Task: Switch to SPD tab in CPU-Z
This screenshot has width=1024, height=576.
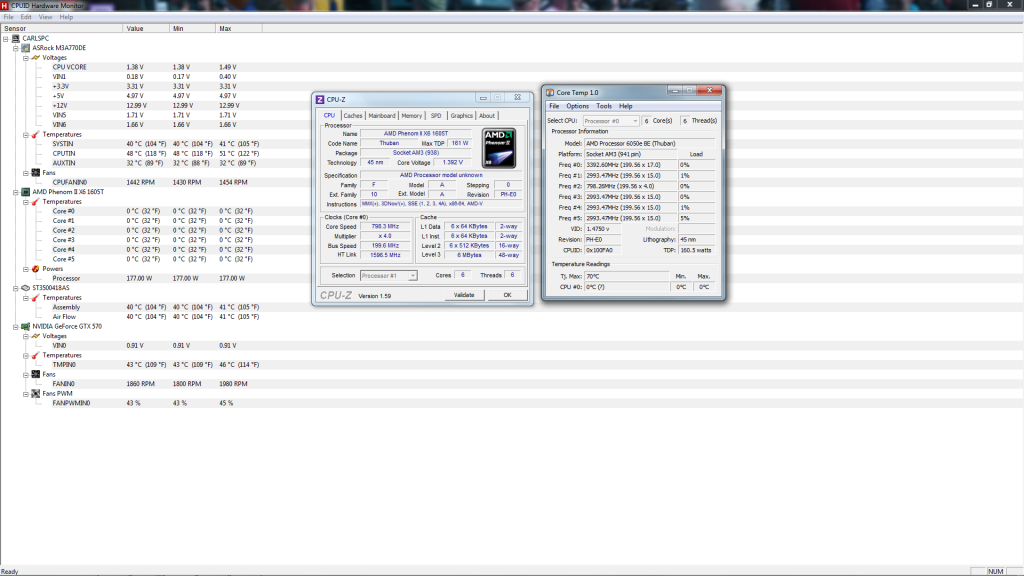Action: pos(436,116)
